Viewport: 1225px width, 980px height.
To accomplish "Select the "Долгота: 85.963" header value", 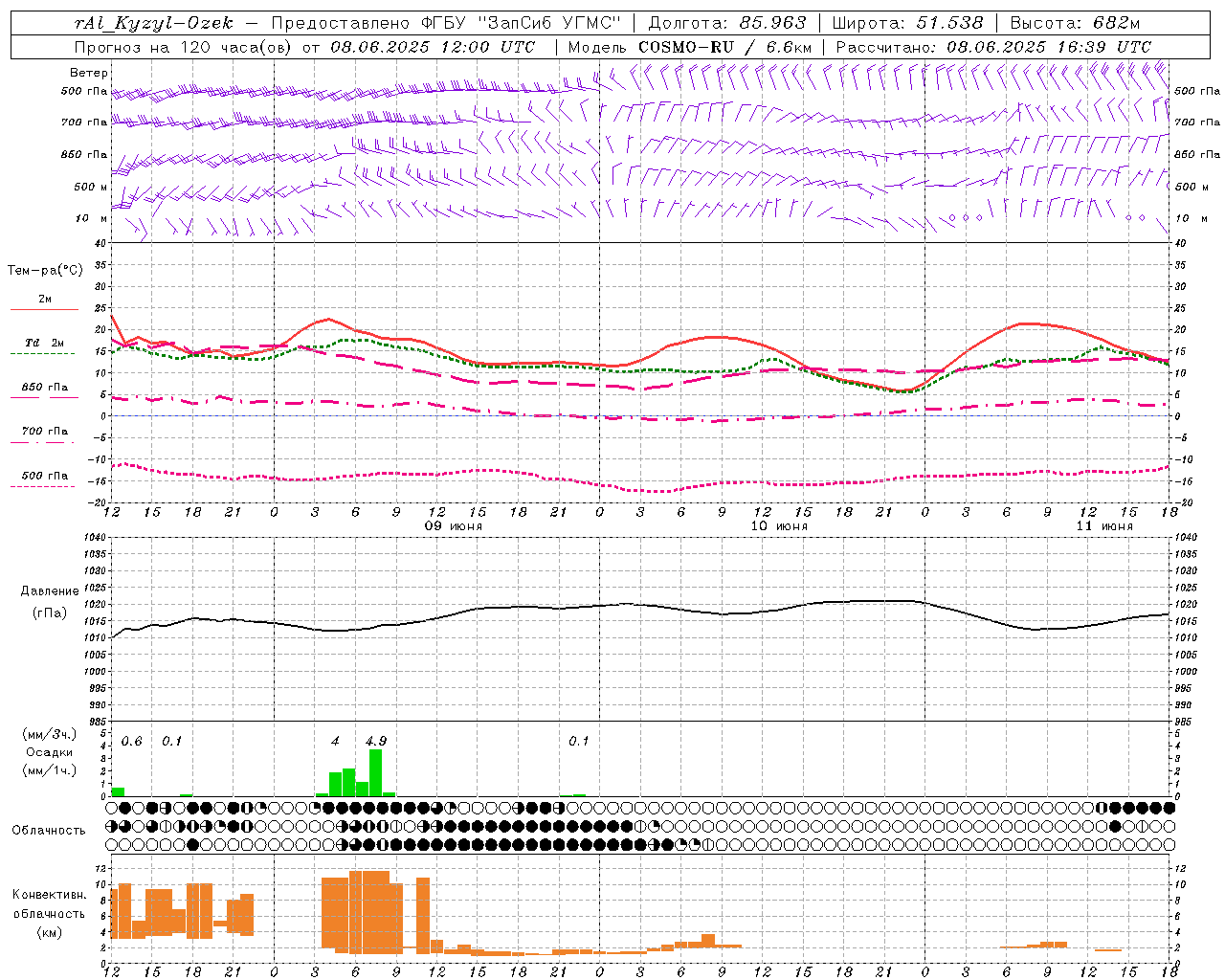I will click(x=727, y=23).
